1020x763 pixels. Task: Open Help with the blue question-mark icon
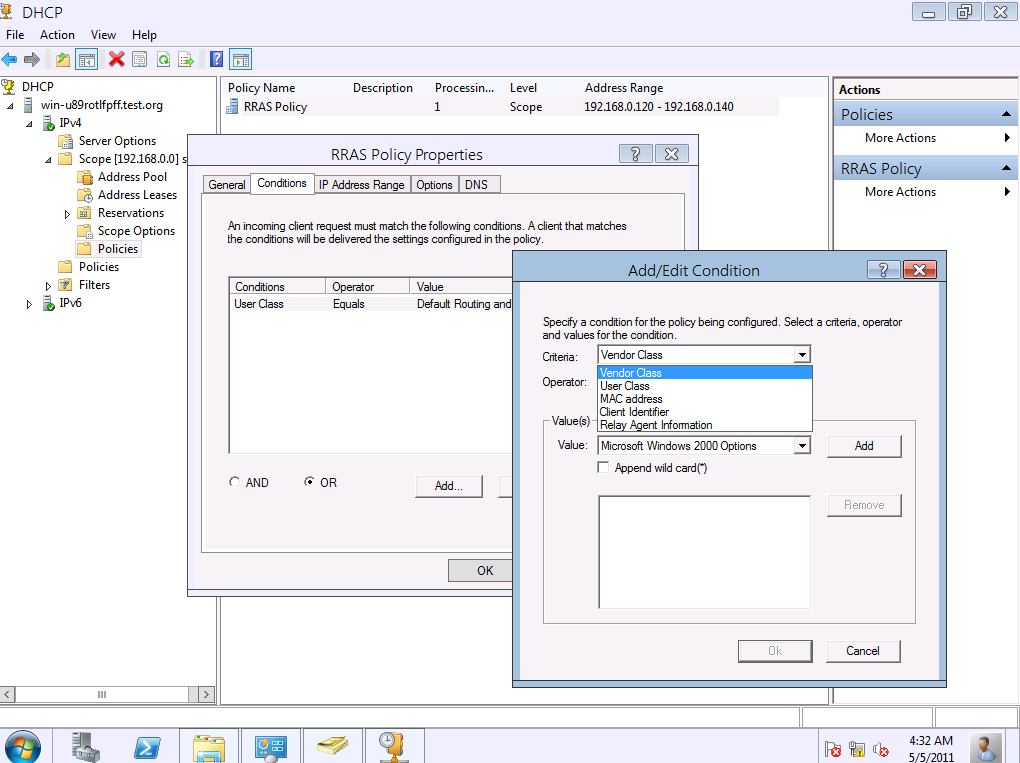point(217,60)
